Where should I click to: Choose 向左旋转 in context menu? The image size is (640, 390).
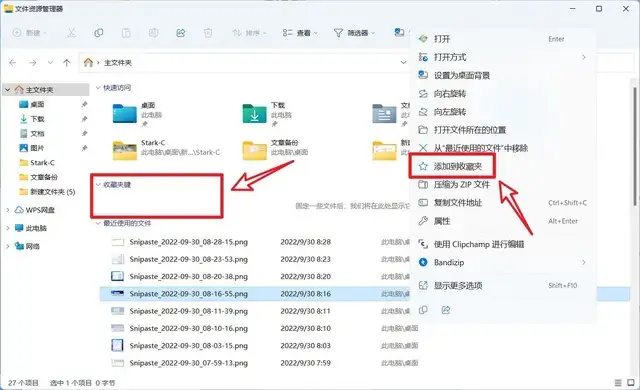502,112
